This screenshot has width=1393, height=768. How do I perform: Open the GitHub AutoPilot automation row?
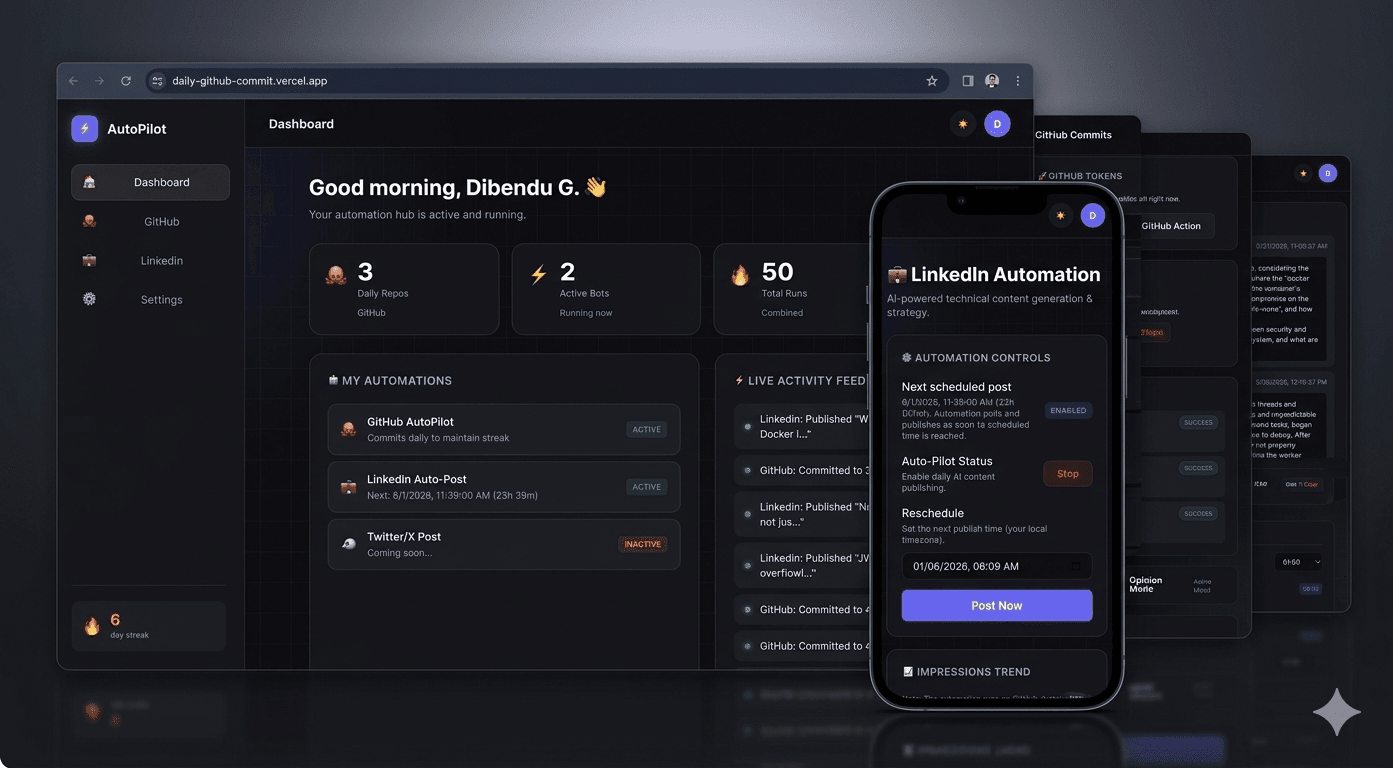click(504, 429)
